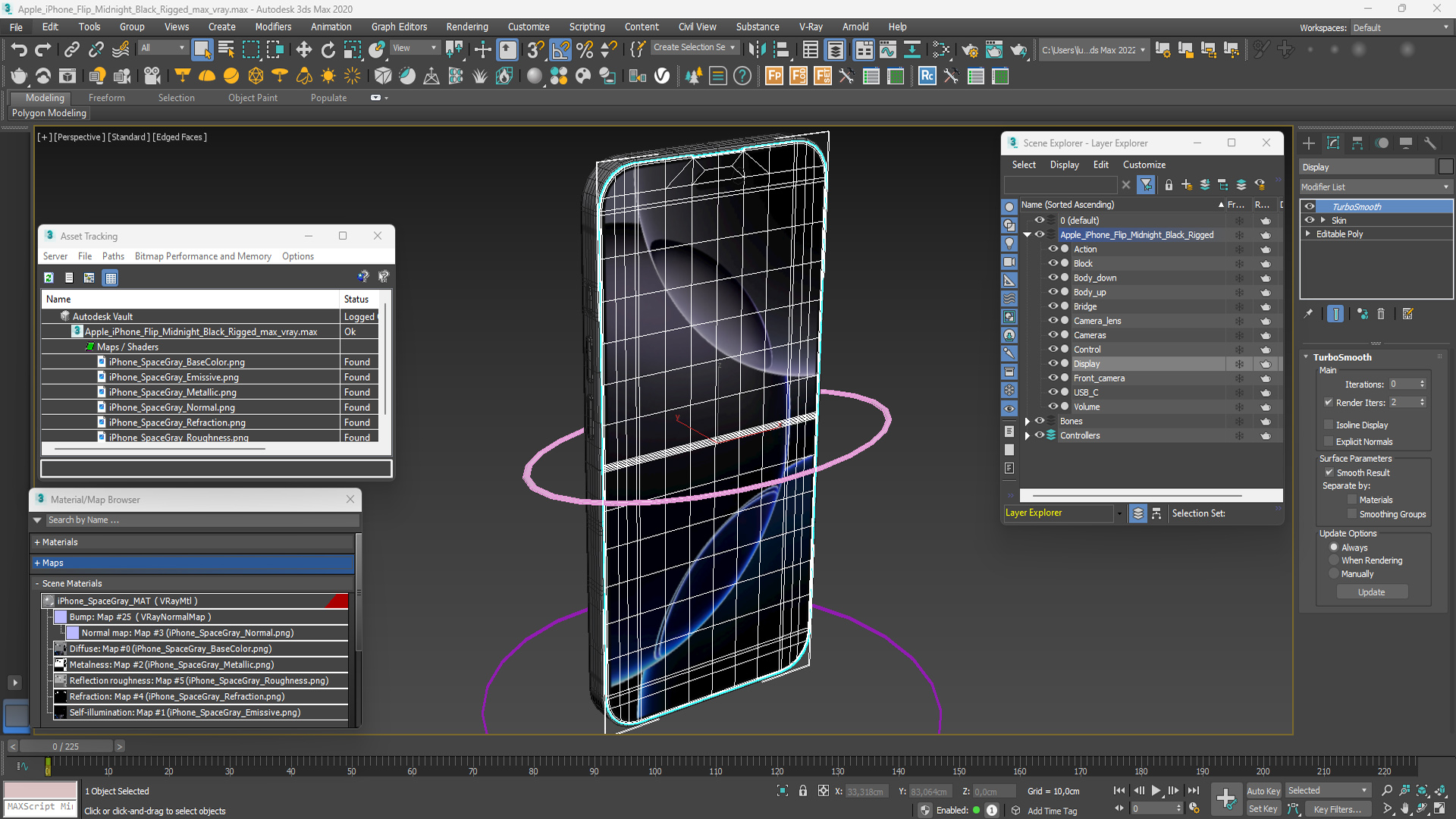The image size is (1456, 819).
Task: Open the Rendering menu
Action: click(x=467, y=27)
